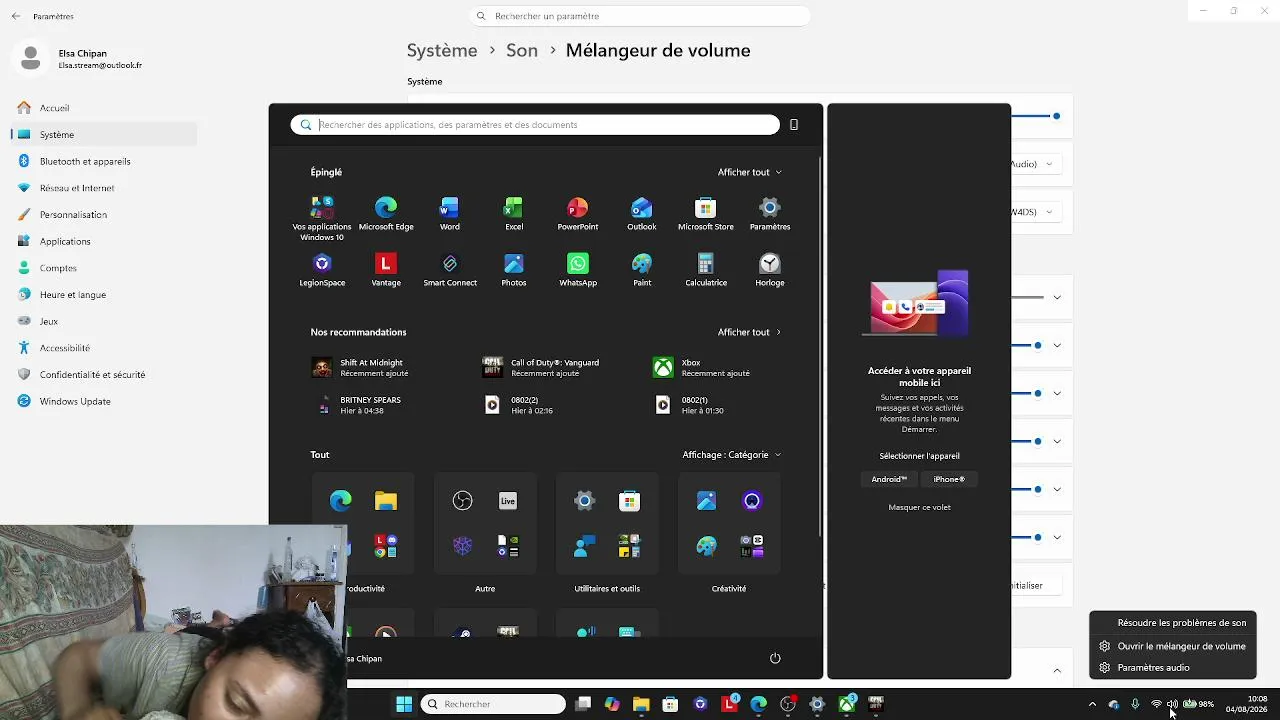Screen dimensions: 1280x720
Task: Open the Horloge clock app
Action: tap(770, 270)
